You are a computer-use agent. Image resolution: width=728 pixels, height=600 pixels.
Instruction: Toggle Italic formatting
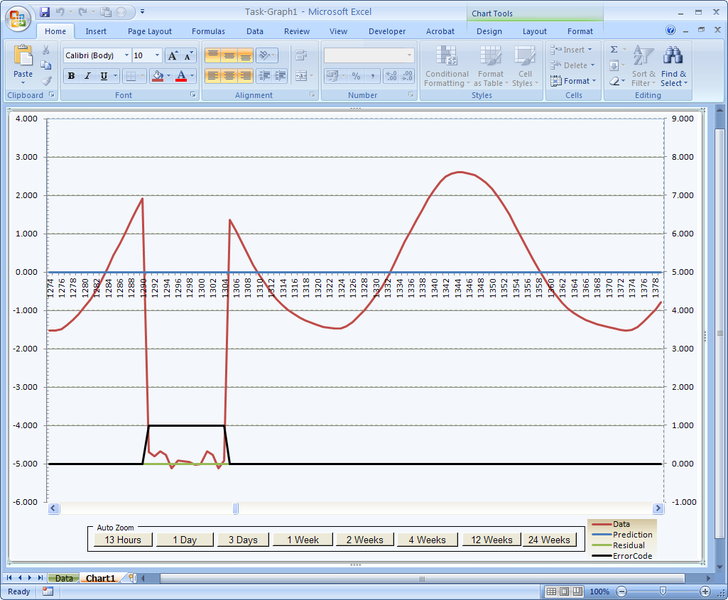coord(88,76)
